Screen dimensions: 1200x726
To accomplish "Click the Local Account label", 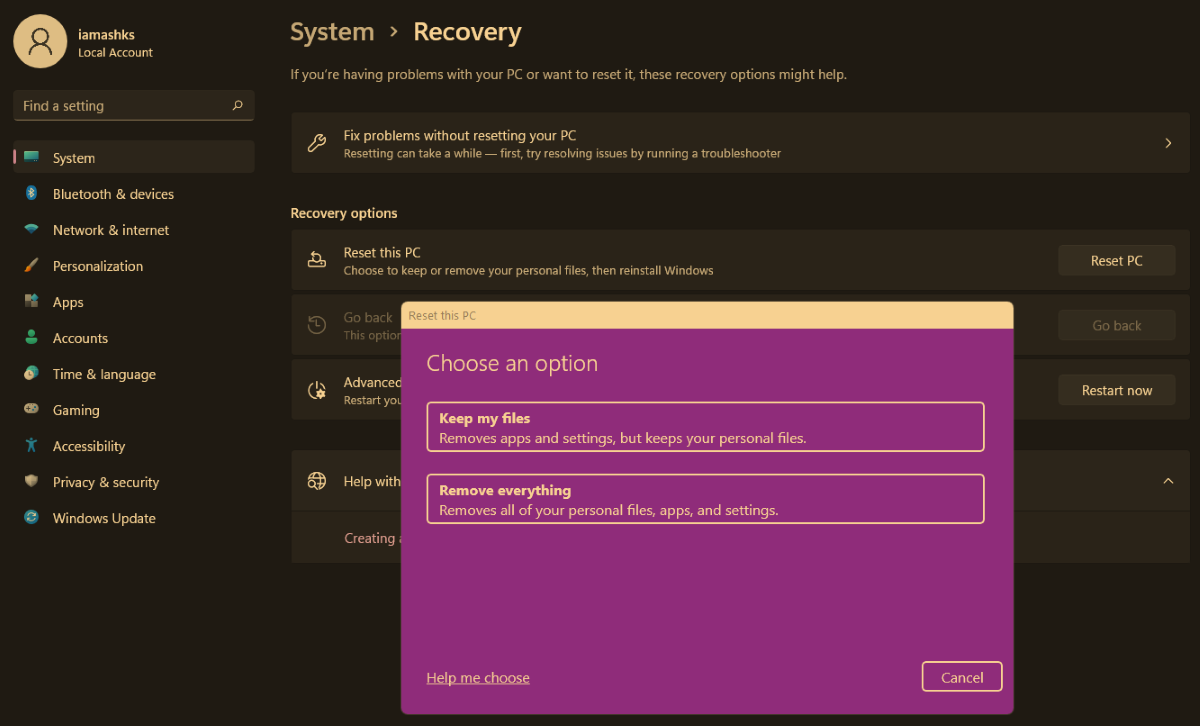I will click(115, 53).
